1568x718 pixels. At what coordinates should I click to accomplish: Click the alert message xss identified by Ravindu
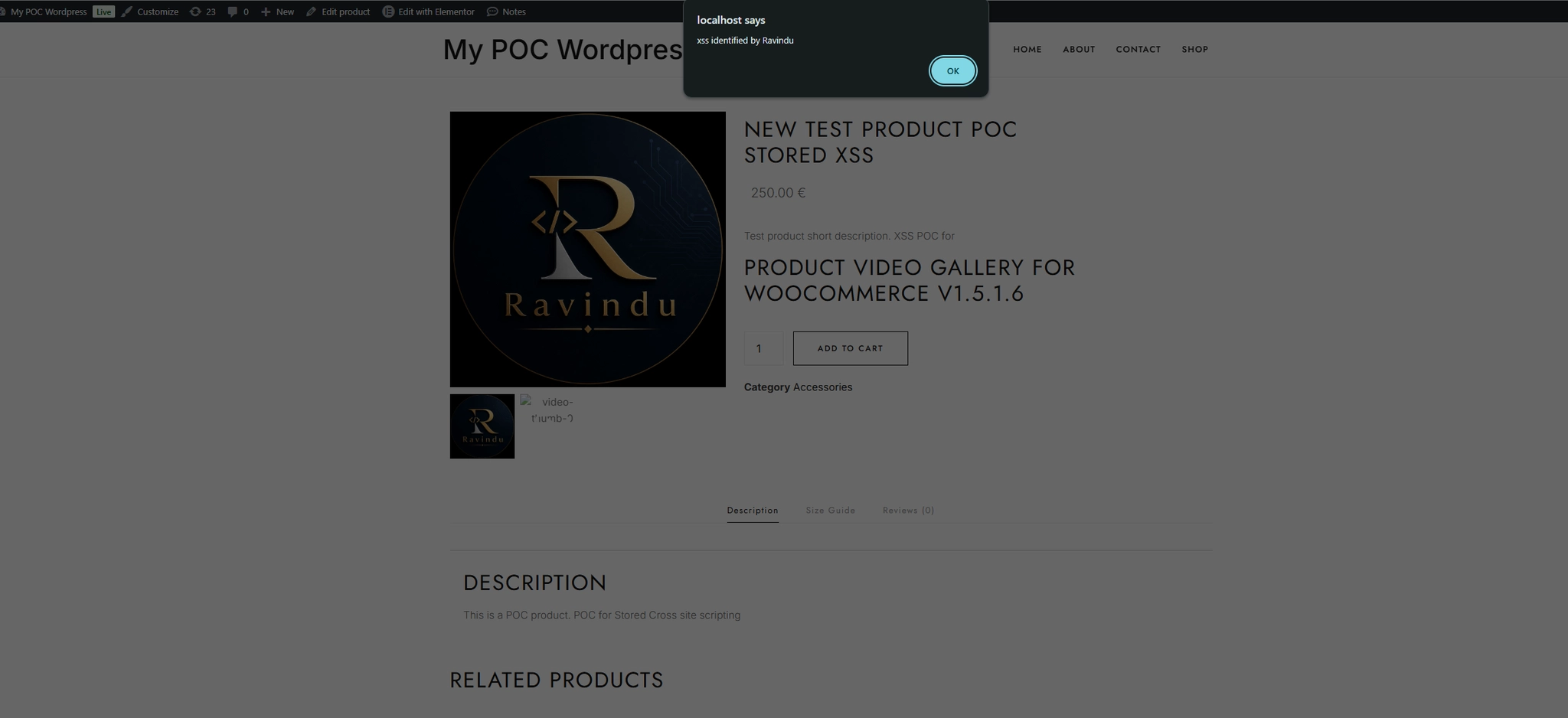point(745,41)
